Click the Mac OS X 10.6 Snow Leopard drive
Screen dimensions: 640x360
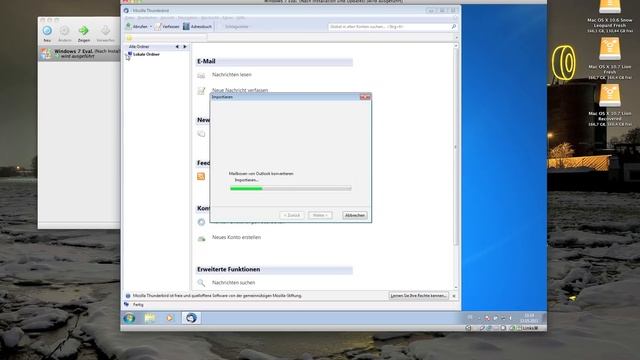coord(609,17)
